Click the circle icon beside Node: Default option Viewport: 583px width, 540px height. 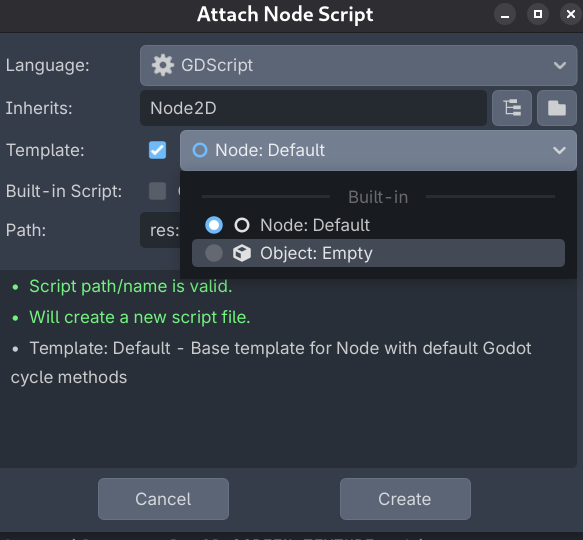(242, 225)
